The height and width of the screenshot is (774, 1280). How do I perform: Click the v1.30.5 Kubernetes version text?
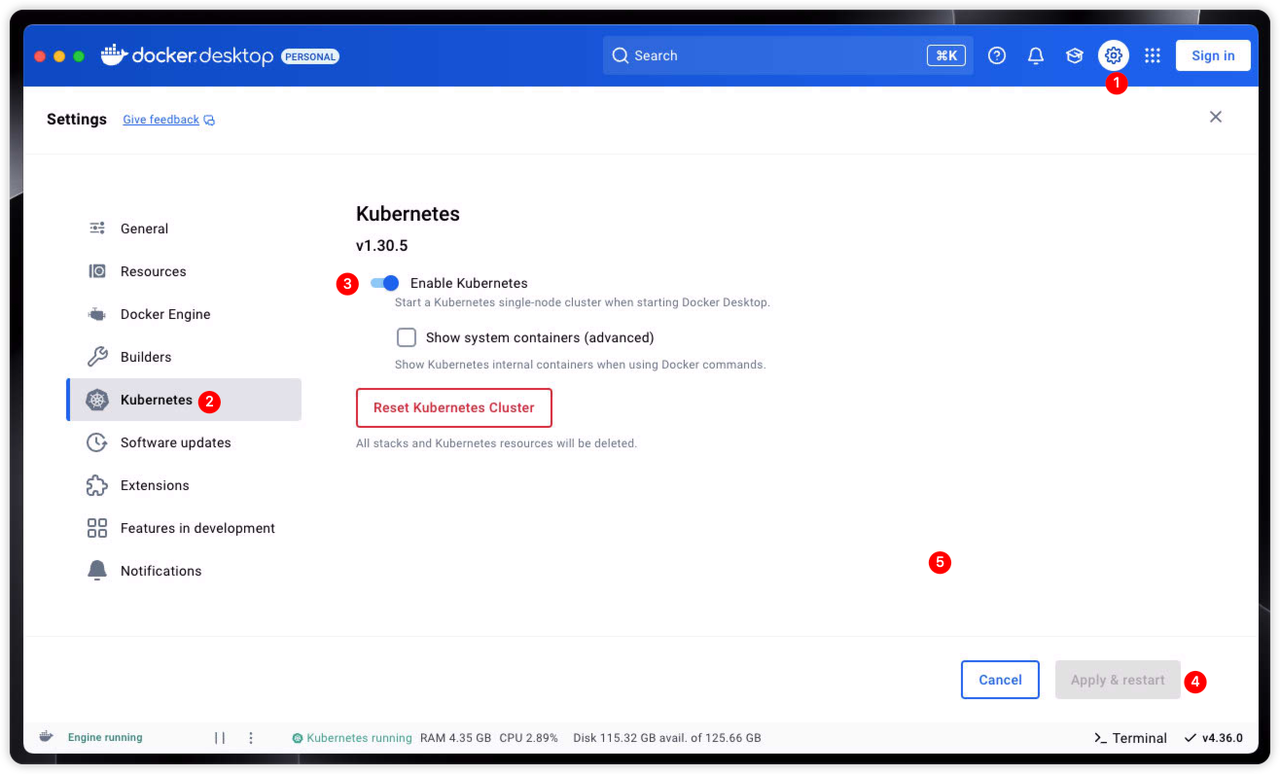click(x=382, y=246)
